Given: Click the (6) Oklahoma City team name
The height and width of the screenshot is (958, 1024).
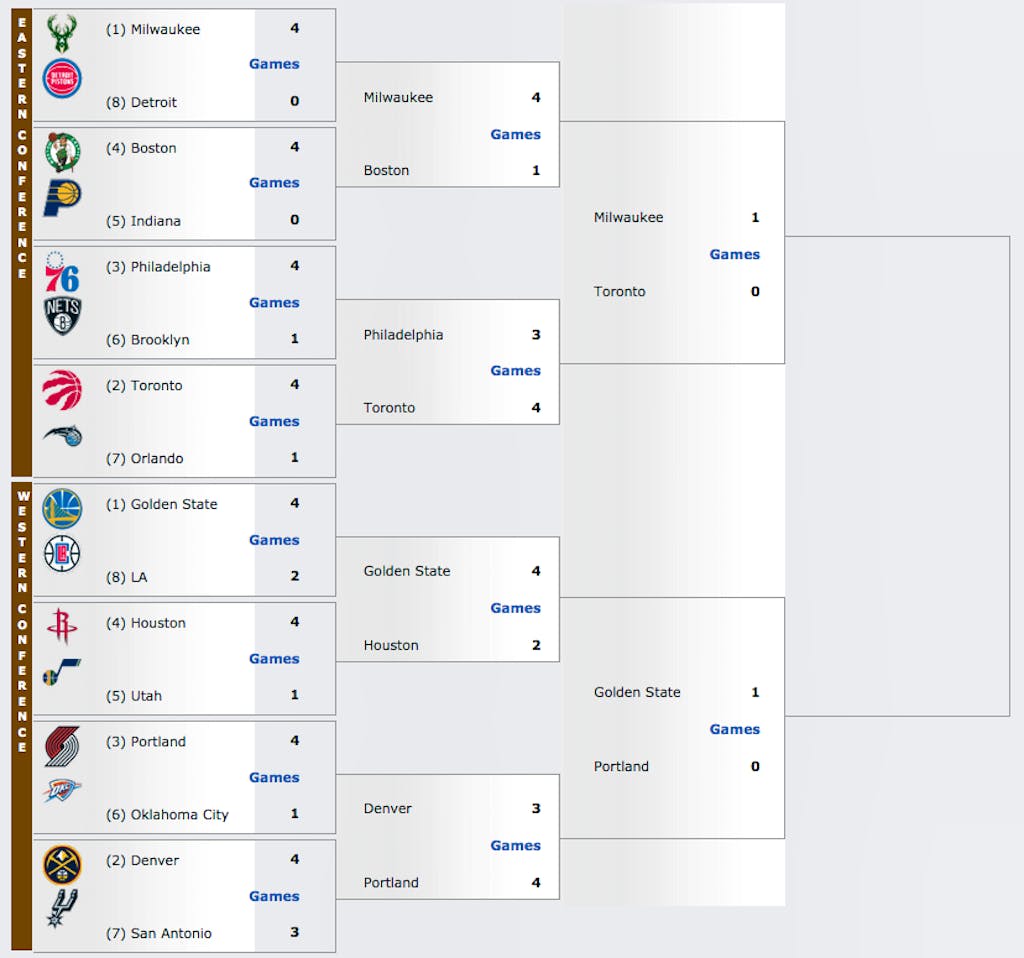Looking at the screenshot, I should [167, 814].
